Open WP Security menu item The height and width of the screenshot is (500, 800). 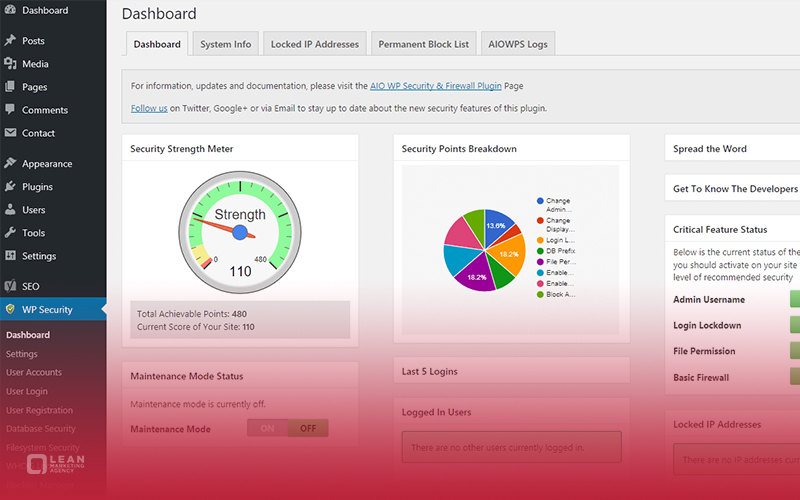(x=53, y=309)
